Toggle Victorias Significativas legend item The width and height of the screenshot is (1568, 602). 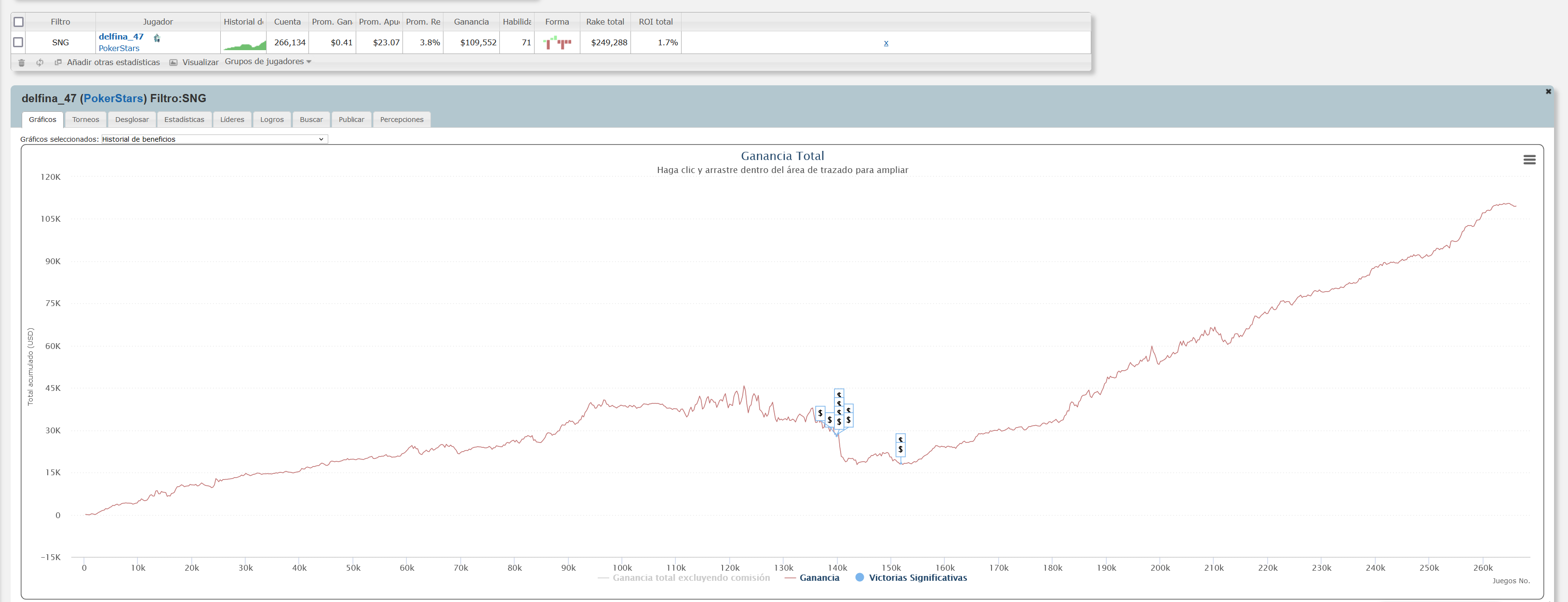[x=917, y=577]
